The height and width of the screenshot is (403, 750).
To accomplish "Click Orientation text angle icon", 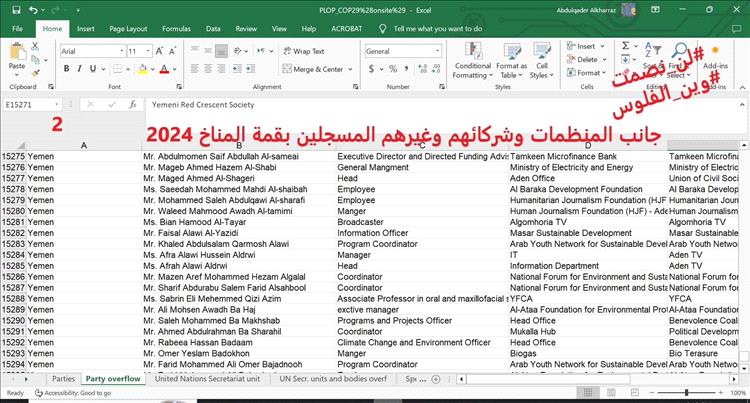I will 238,51.
